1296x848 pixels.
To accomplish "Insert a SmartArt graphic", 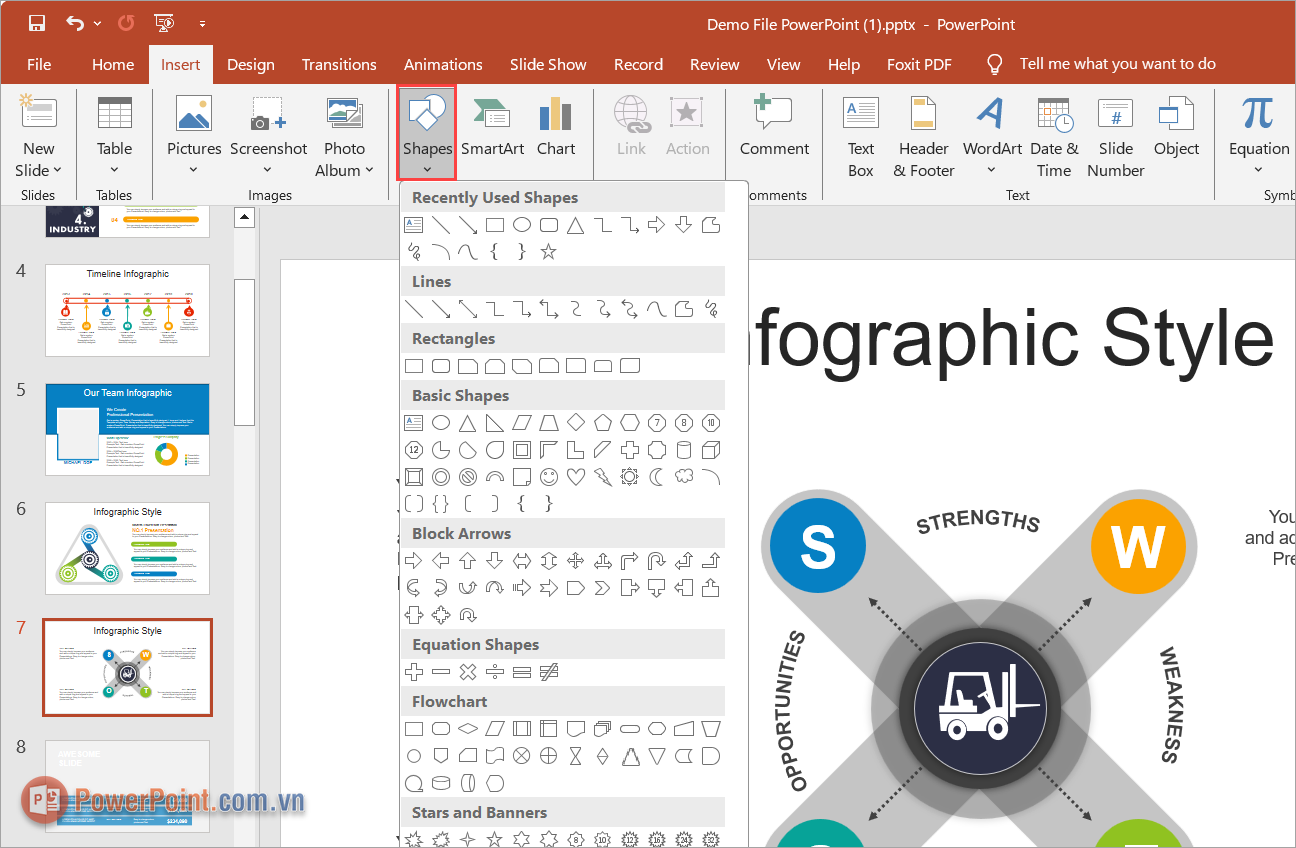I will (492, 125).
